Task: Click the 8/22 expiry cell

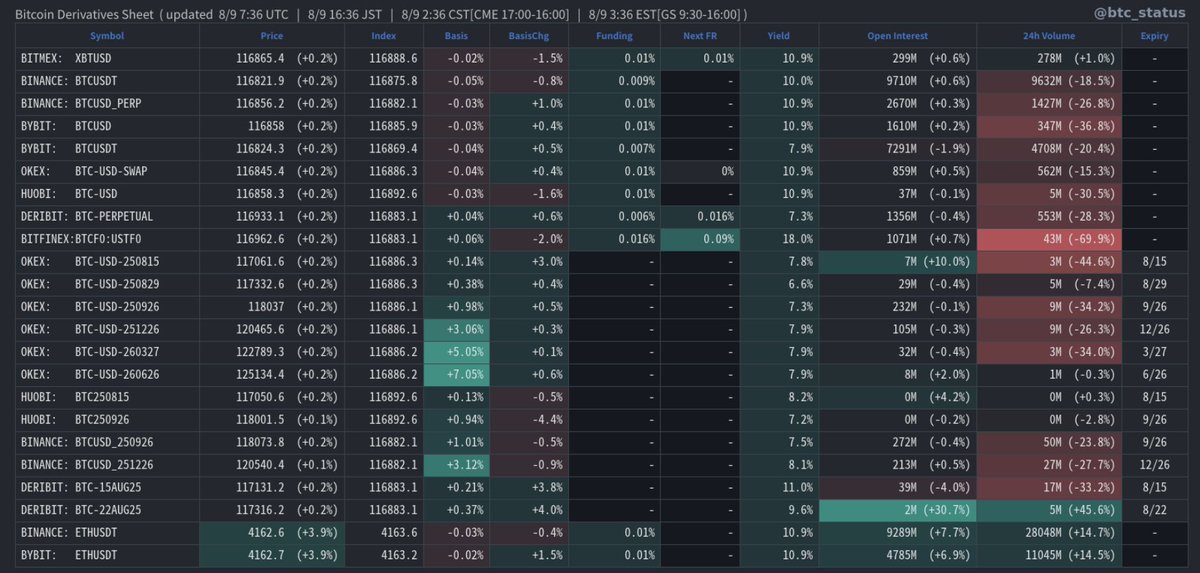Action: pyautogui.click(x=1154, y=510)
